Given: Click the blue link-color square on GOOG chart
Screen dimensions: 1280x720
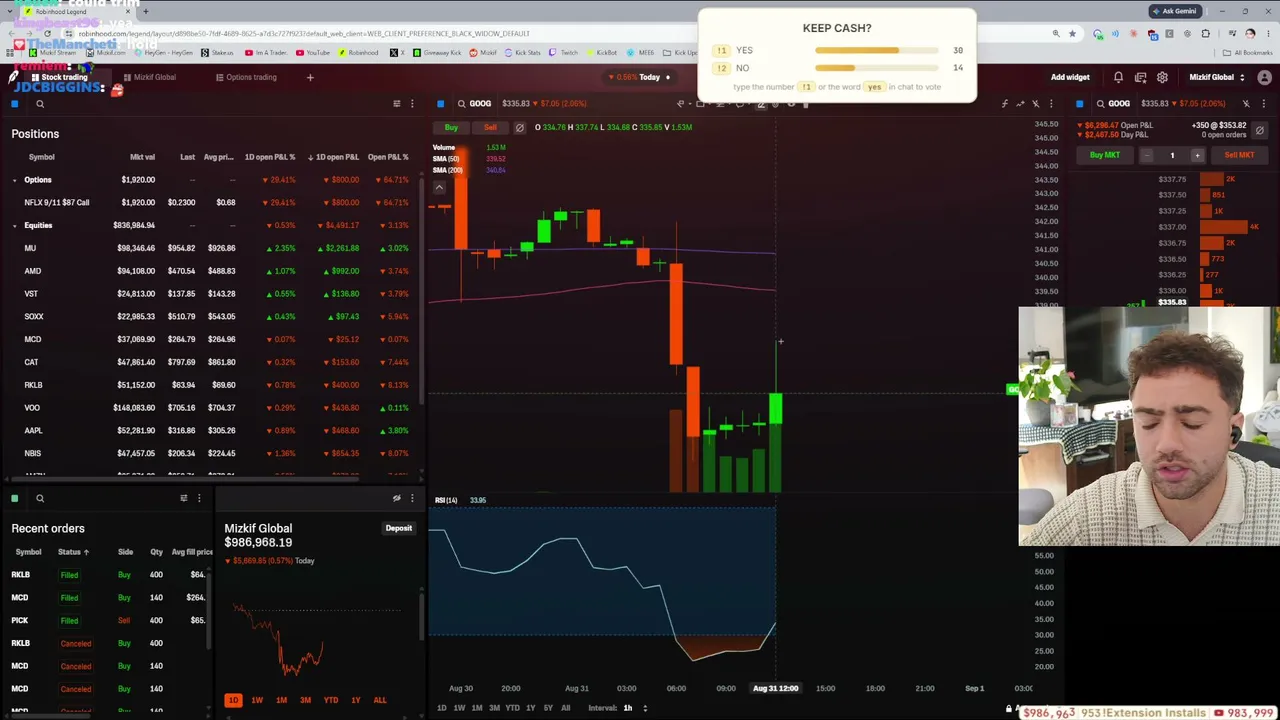Looking at the screenshot, I should point(440,104).
